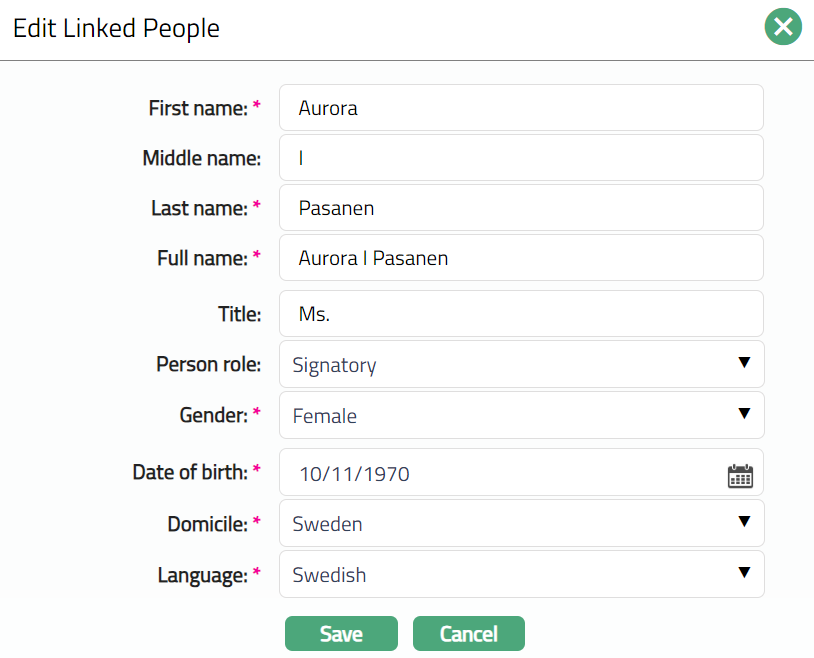Screen dimensions: 814x658
Task: Click the "First name:" label
Action: tap(197, 108)
